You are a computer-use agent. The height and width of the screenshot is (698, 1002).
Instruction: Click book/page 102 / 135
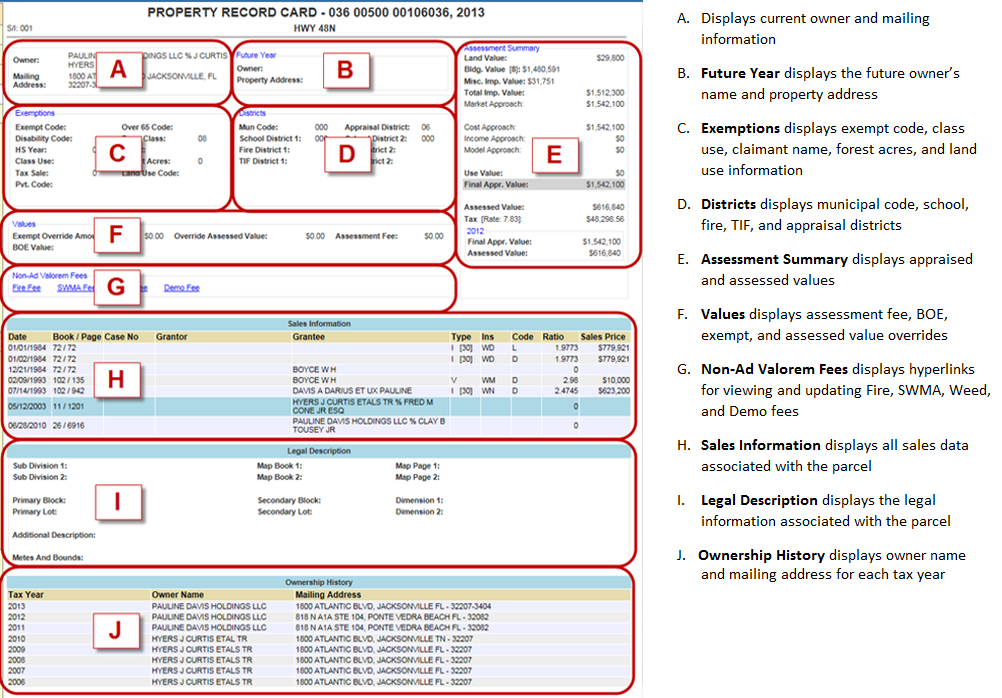click(x=68, y=380)
